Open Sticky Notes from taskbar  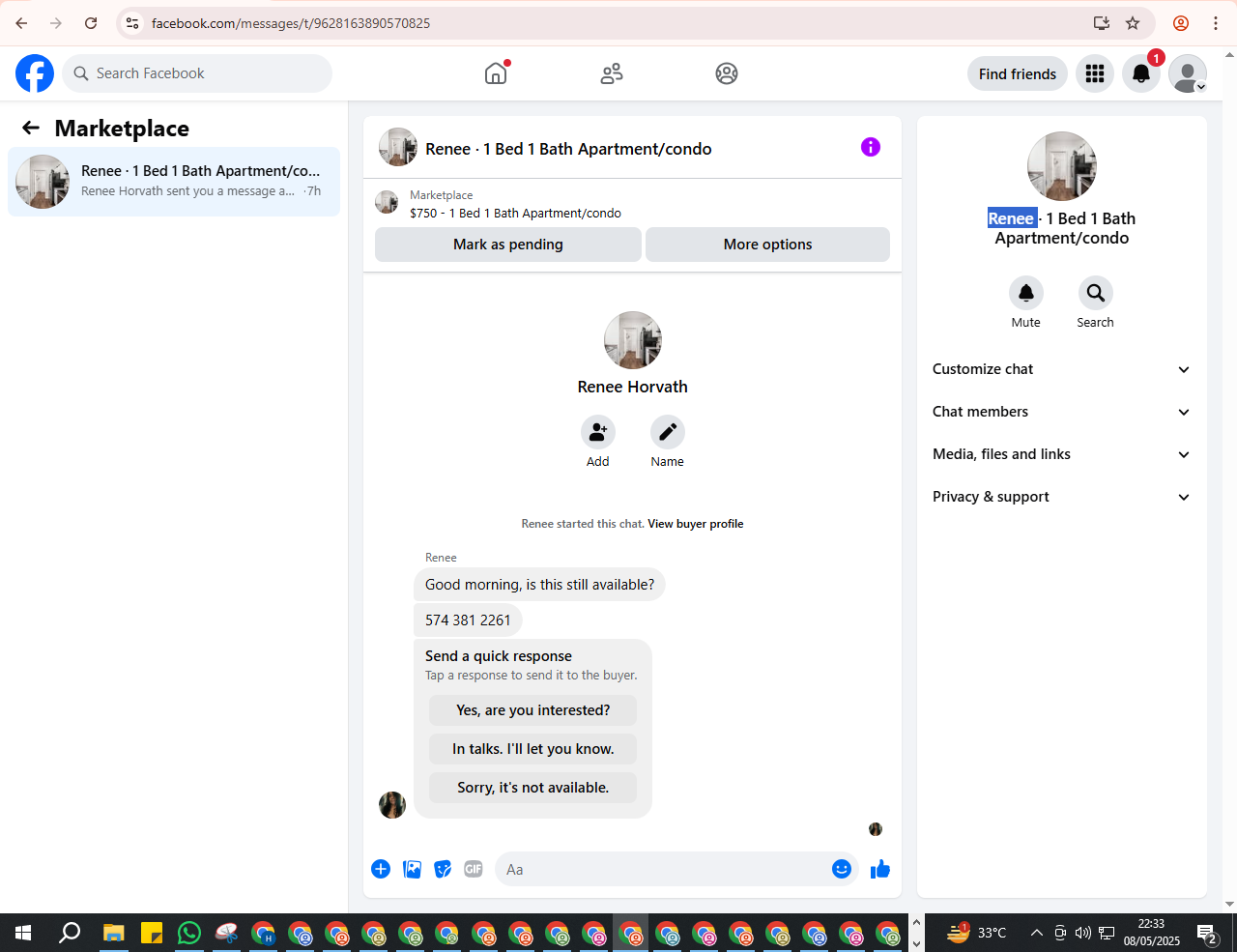click(152, 933)
